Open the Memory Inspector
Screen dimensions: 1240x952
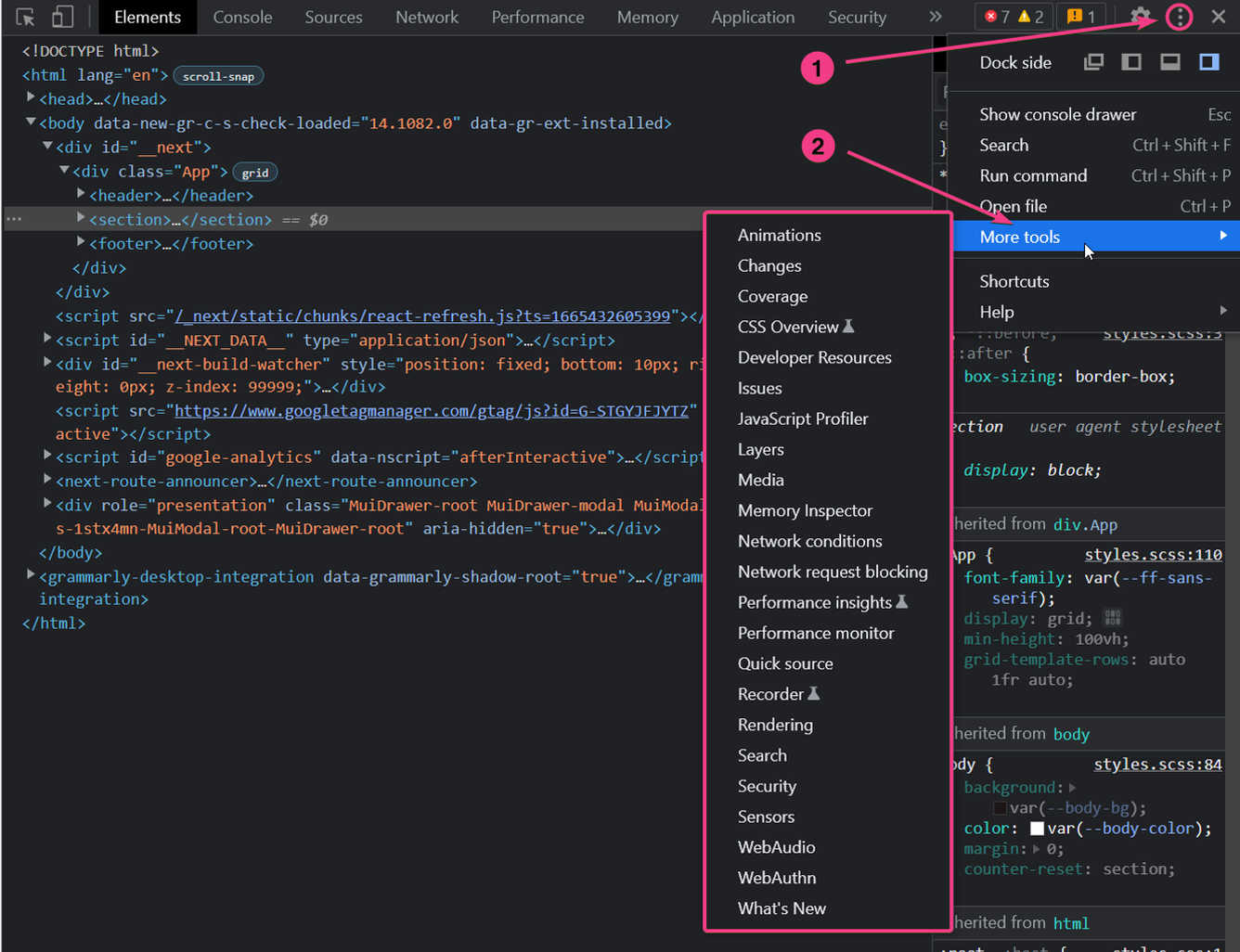[x=828, y=510]
